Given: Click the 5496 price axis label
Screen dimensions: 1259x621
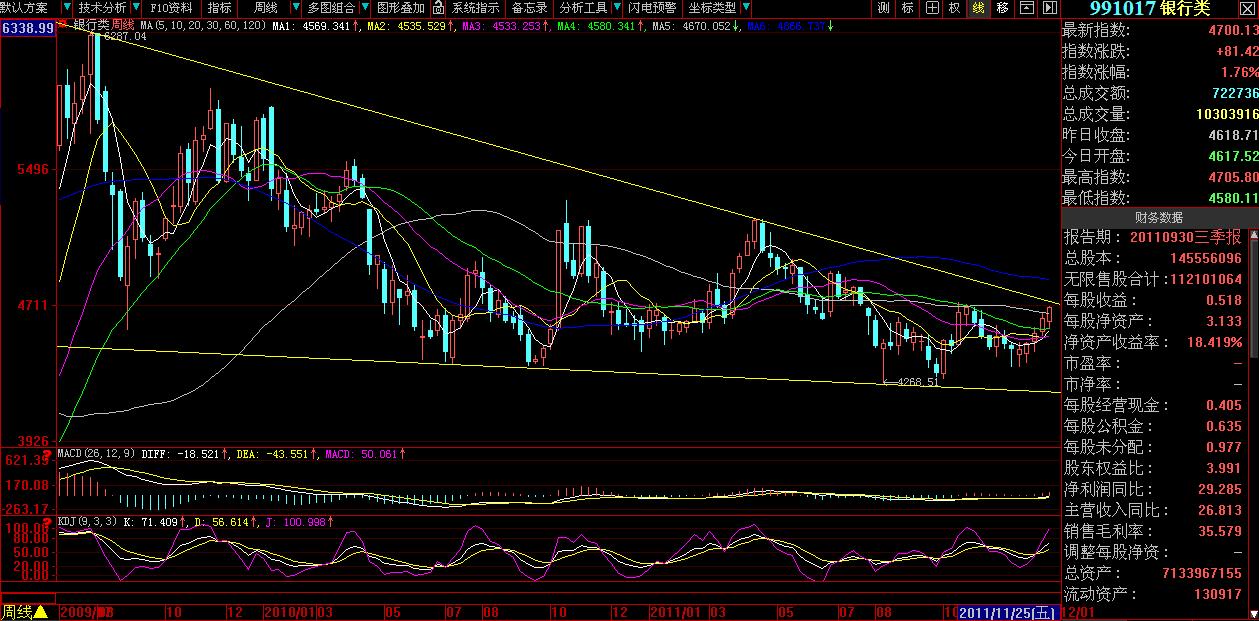Looking at the screenshot, I should pyautogui.click(x=31, y=169).
